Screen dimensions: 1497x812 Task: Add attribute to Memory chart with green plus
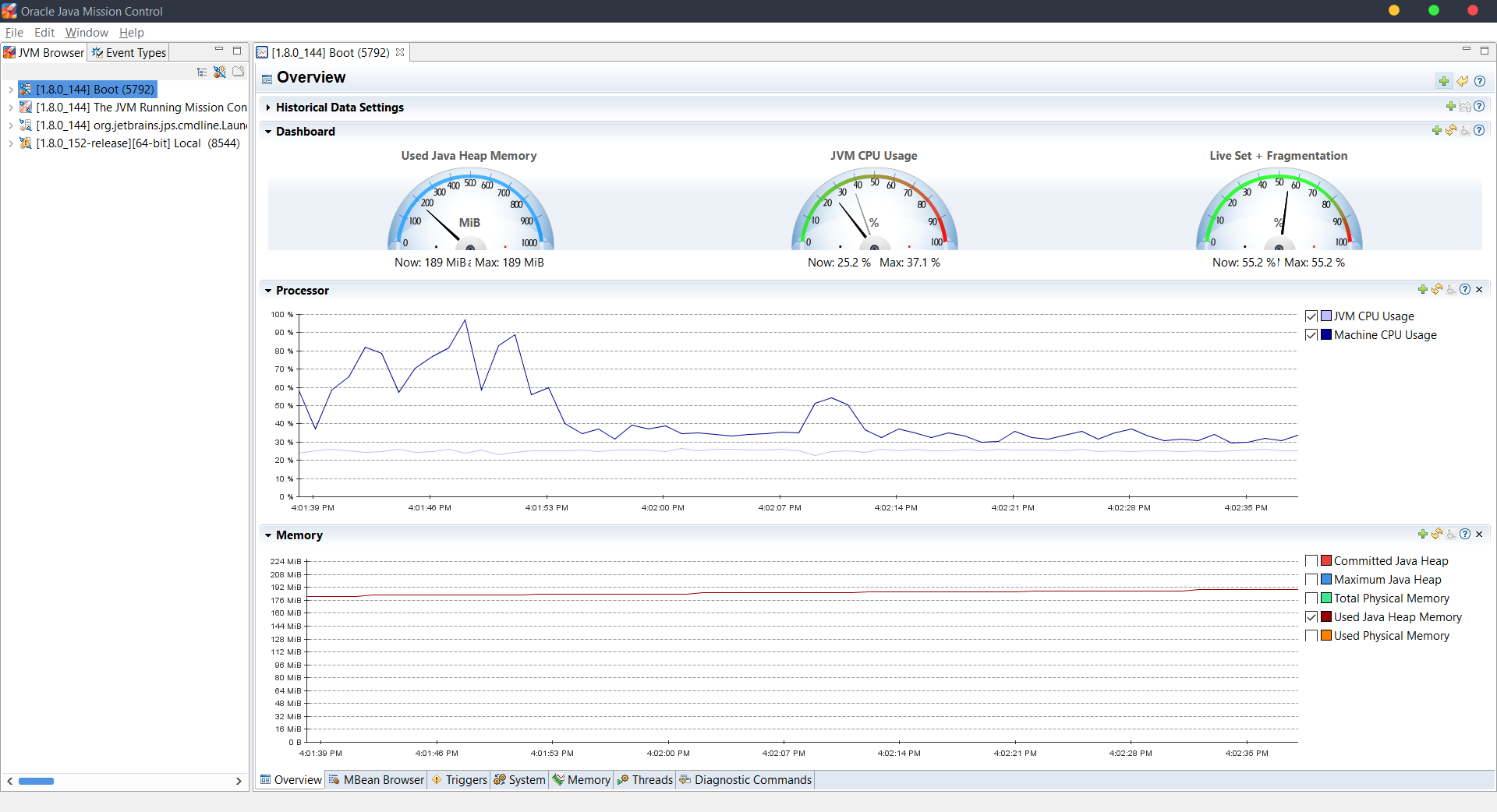coord(1423,535)
